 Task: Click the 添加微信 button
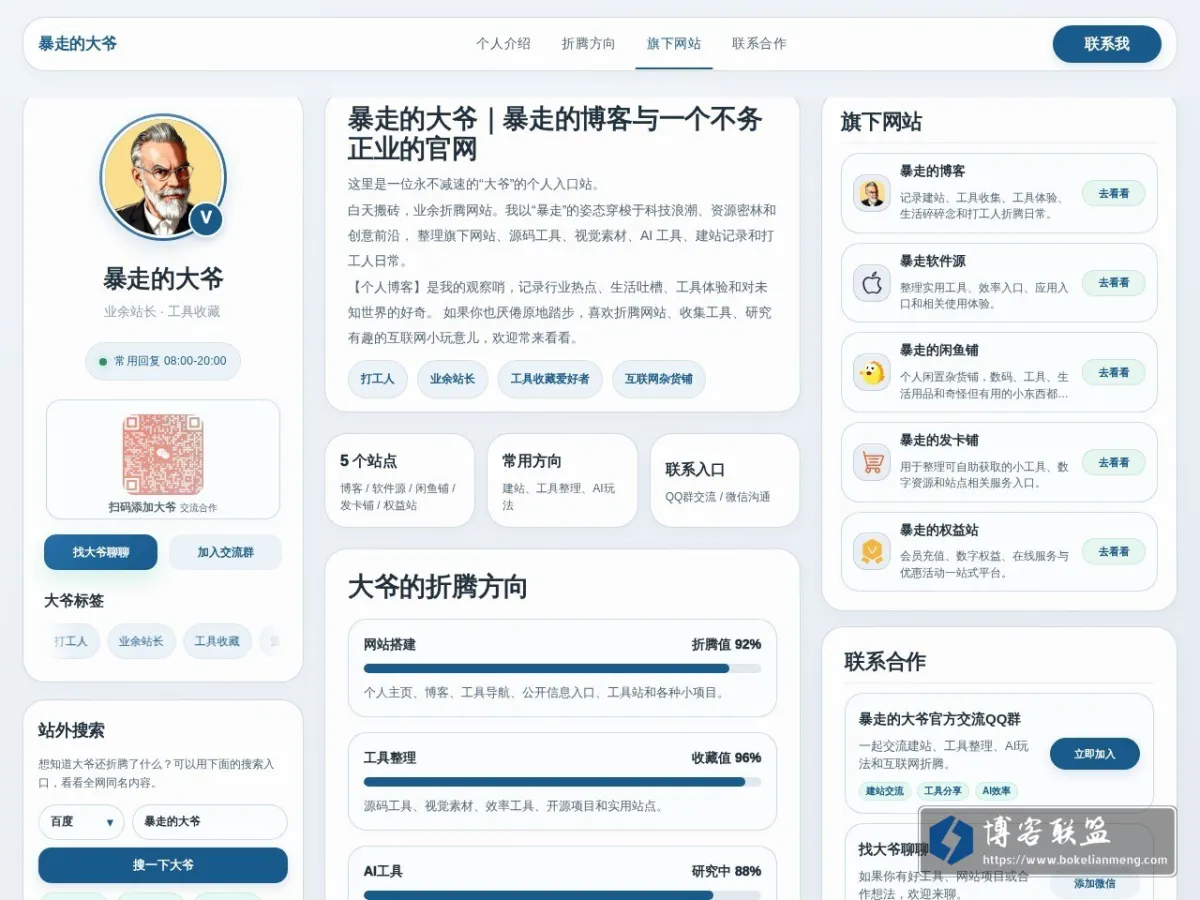1095,883
